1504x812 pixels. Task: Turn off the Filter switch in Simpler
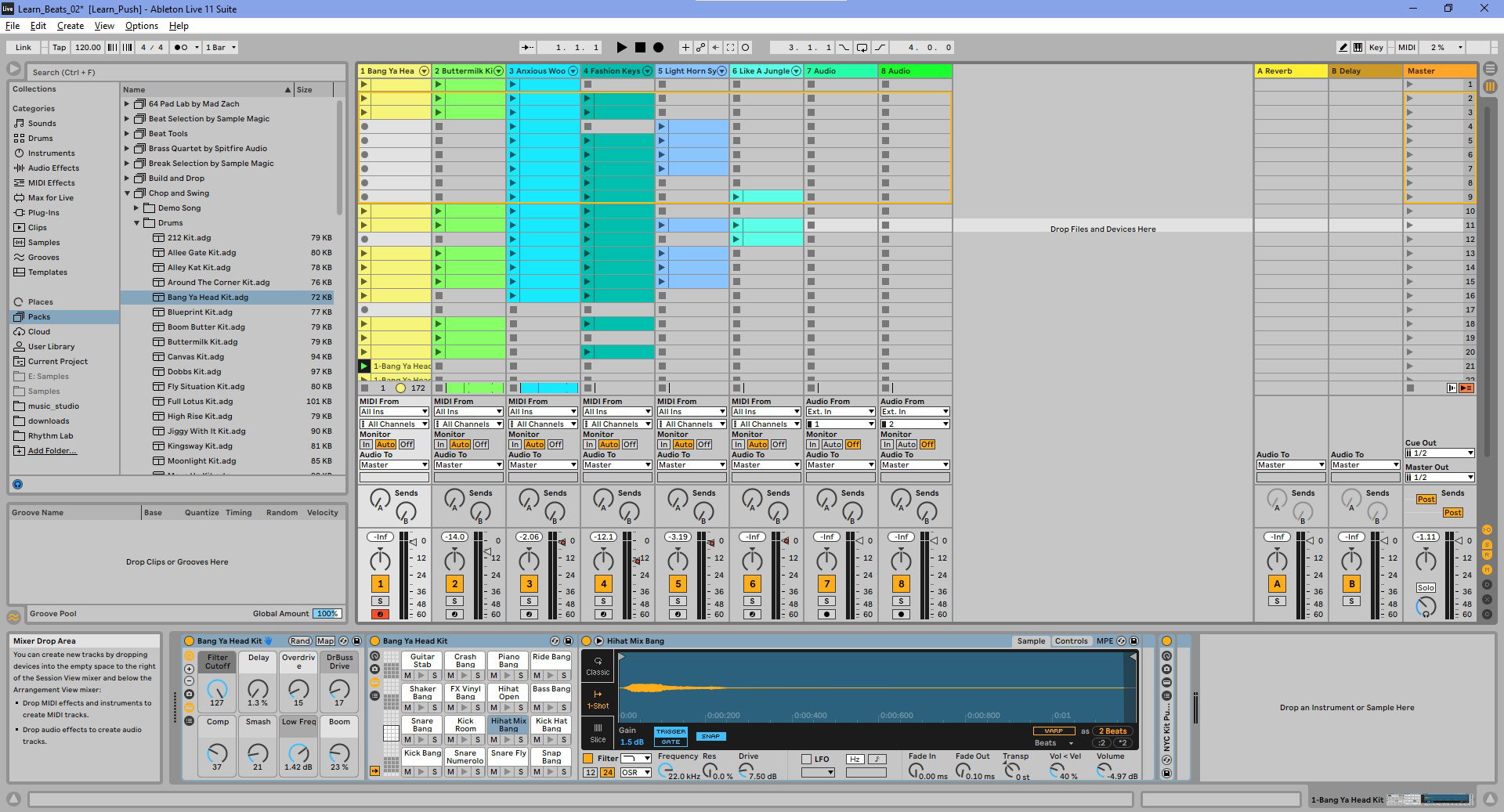pos(587,758)
